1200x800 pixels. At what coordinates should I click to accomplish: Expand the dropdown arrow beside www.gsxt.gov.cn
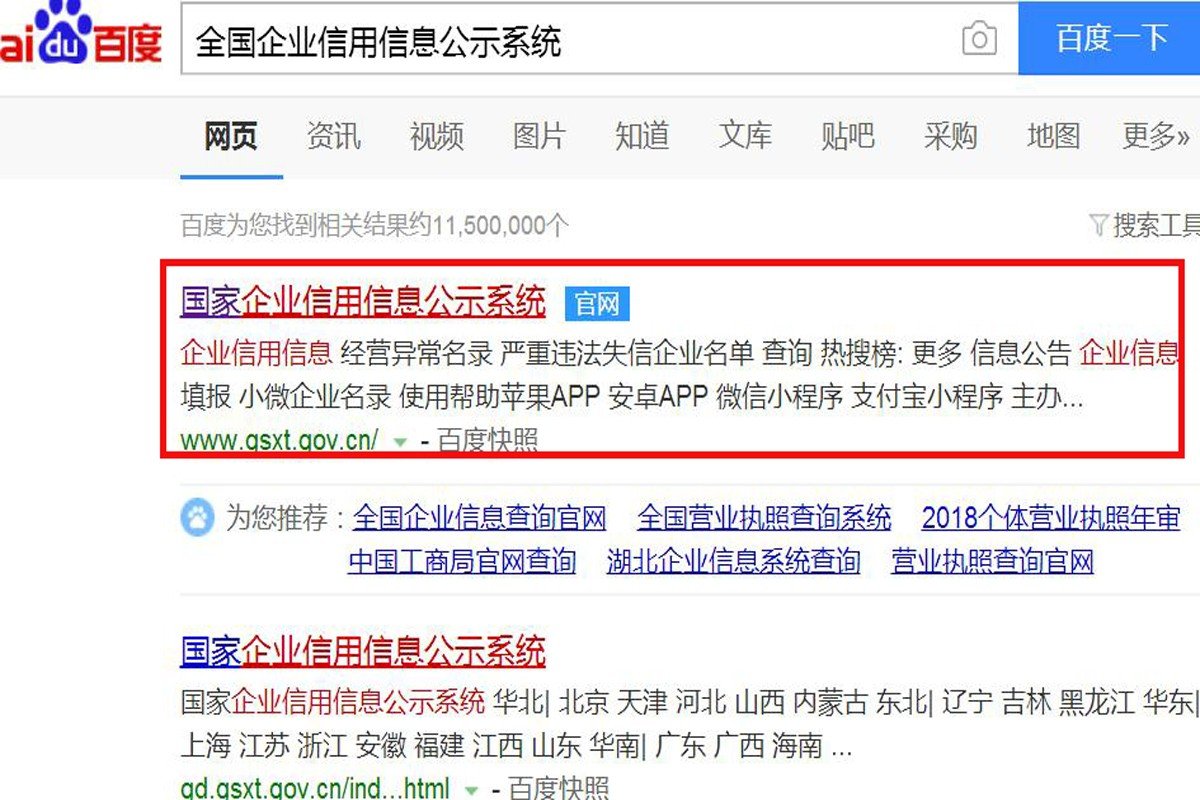(x=399, y=442)
